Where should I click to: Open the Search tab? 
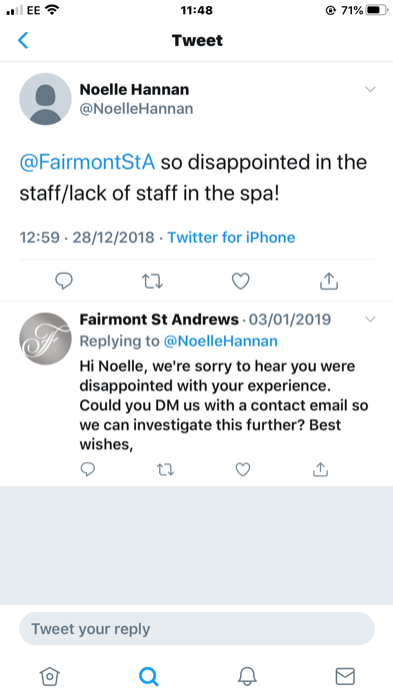point(148,676)
